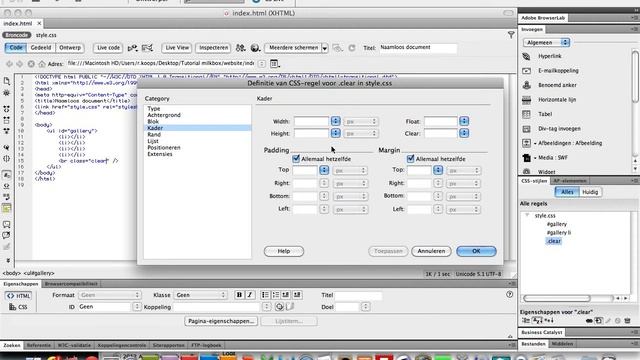Select Extensies category in CSS dialog

(x=160, y=154)
